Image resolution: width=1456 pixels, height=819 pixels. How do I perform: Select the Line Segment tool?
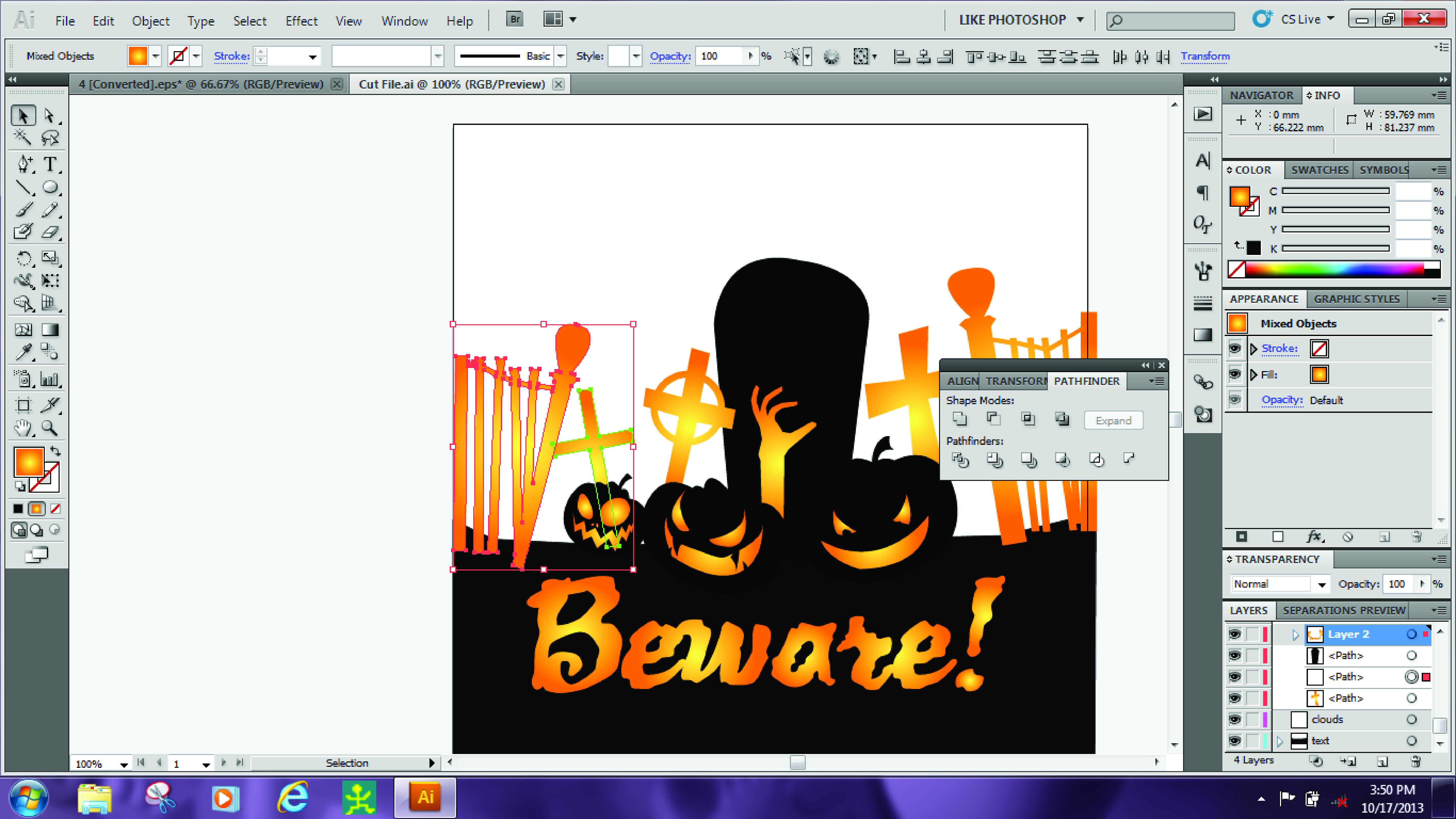[23, 187]
